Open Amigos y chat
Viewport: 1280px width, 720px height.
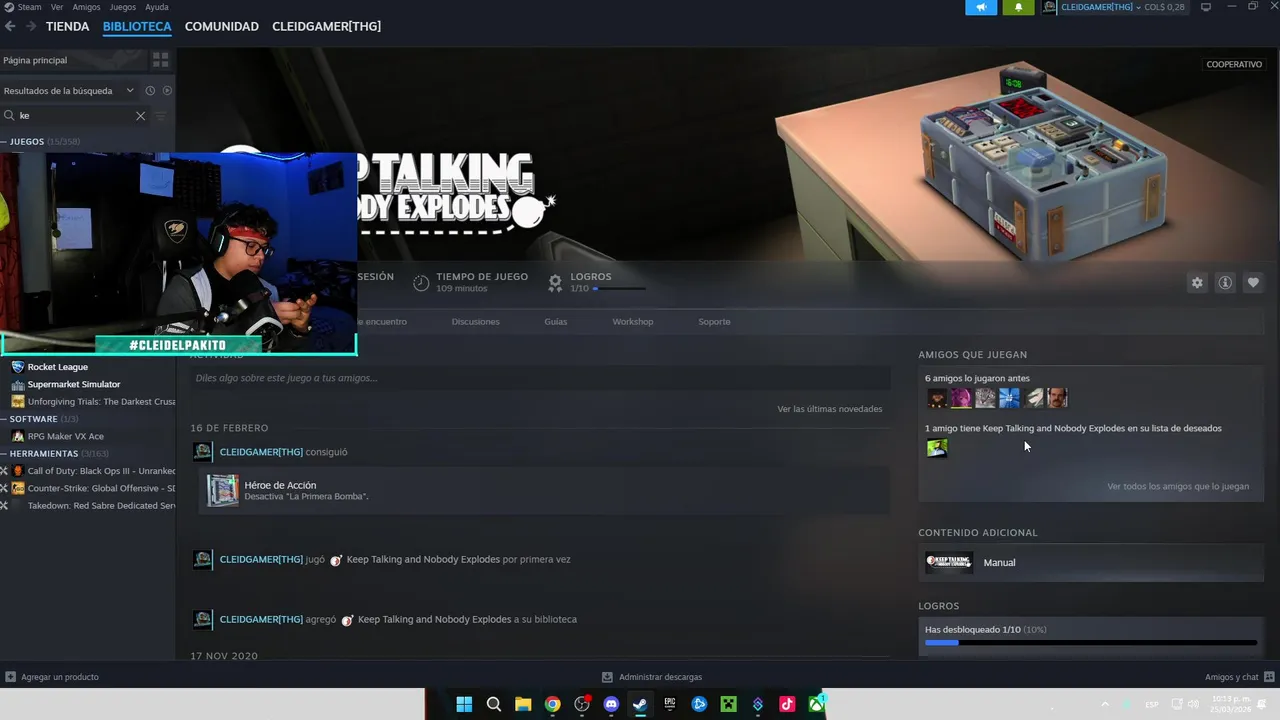click(1232, 677)
